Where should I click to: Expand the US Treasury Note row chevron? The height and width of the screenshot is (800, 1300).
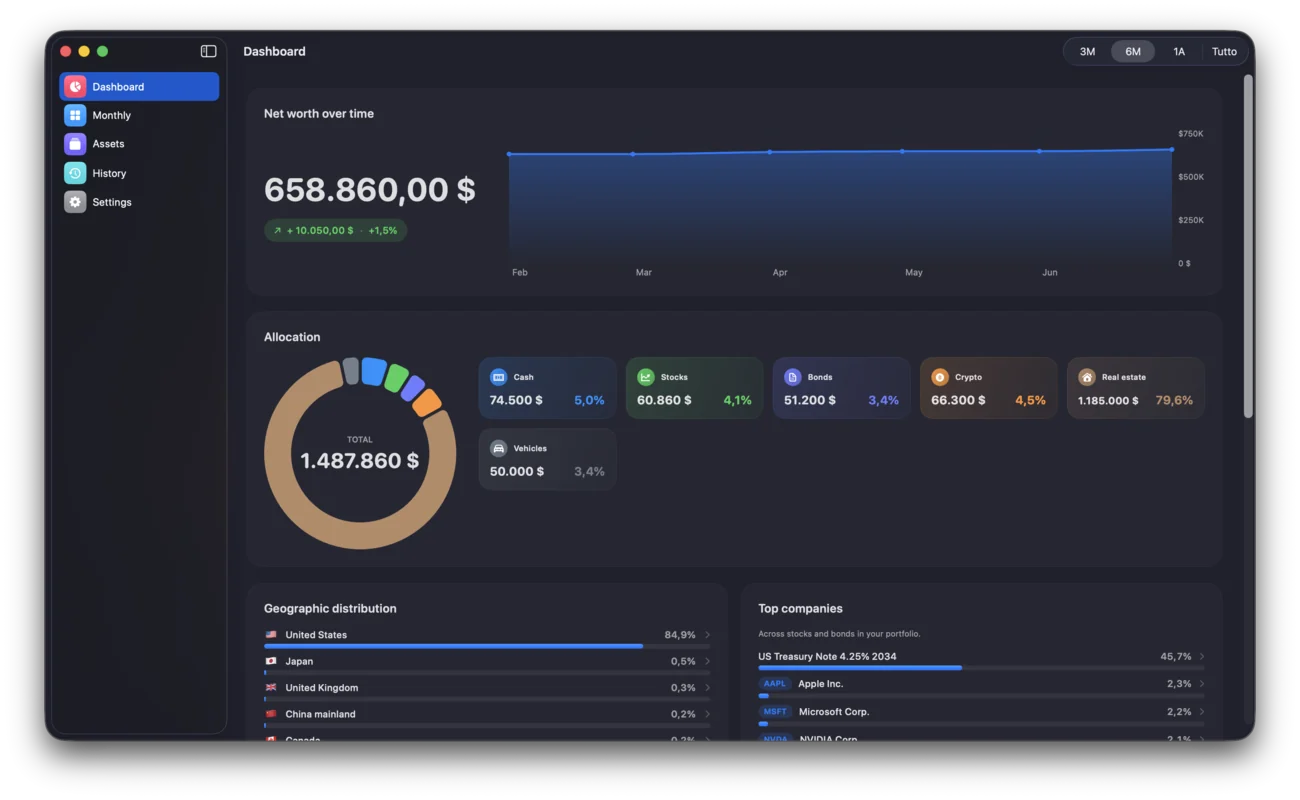[x=1201, y=657]
